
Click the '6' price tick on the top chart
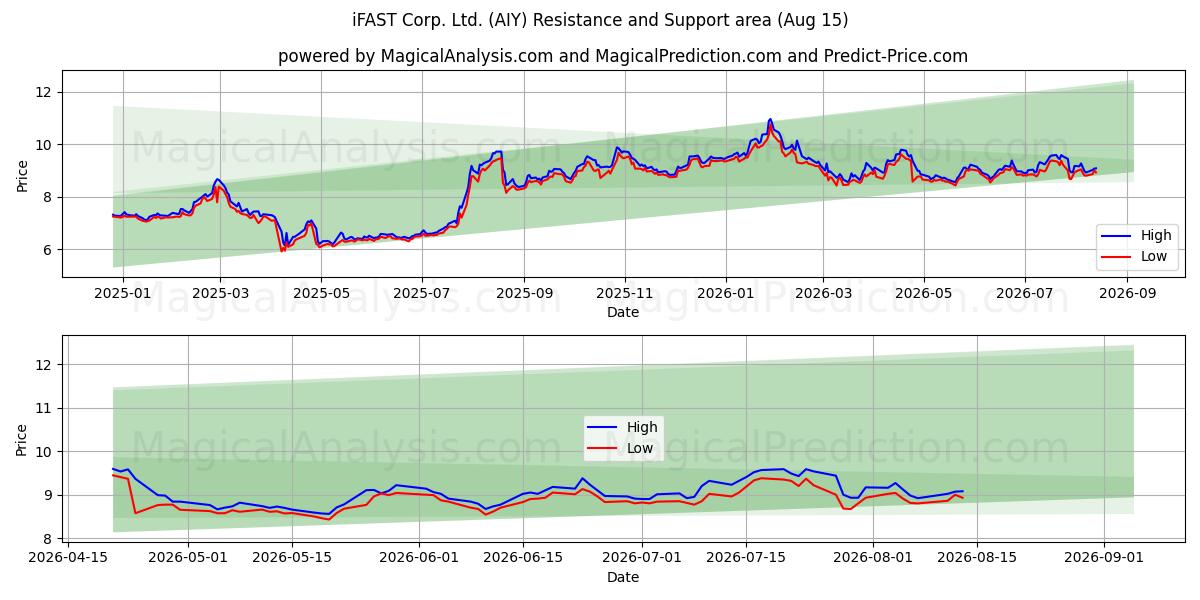(50, 250)
